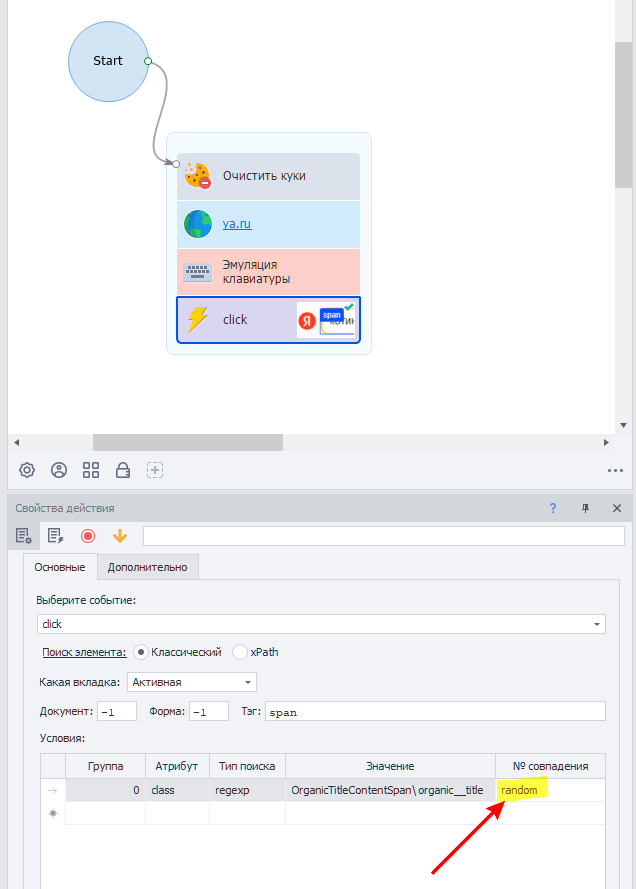The width and height of the screenshot is (636, 889).
Task: Close the Свойства действия panel
Action: coord(617,508)
